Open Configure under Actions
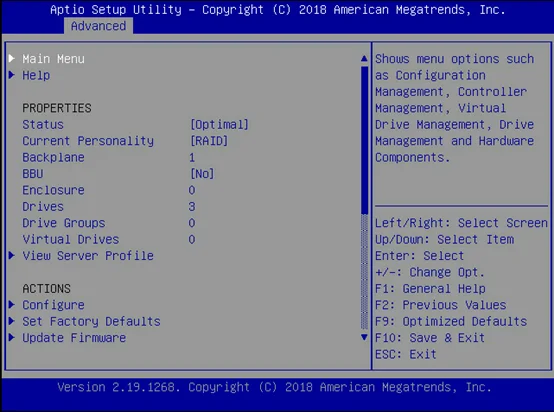The height and width of the screenshot is (412, 554). click(53, 305)
